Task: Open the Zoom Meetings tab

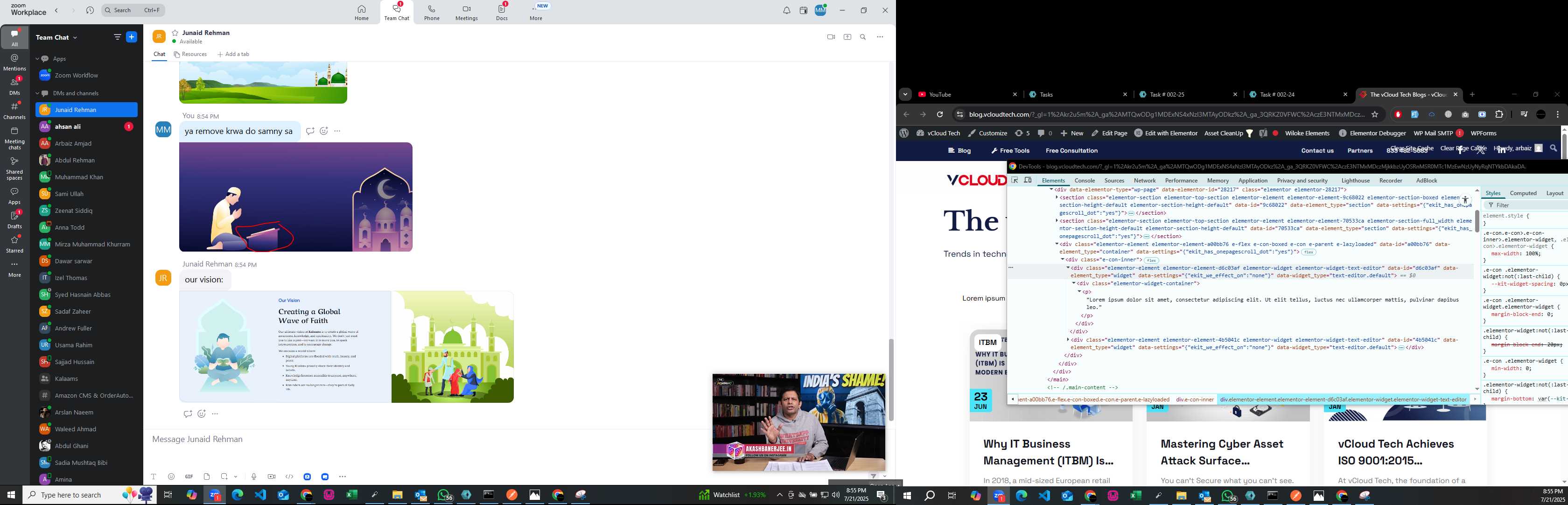Action: click(x=467, y=12)
